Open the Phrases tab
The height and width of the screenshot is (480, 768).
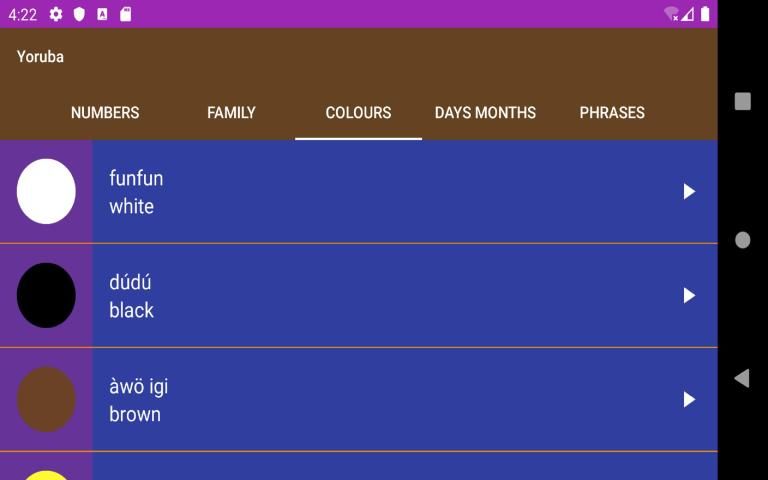612,113
